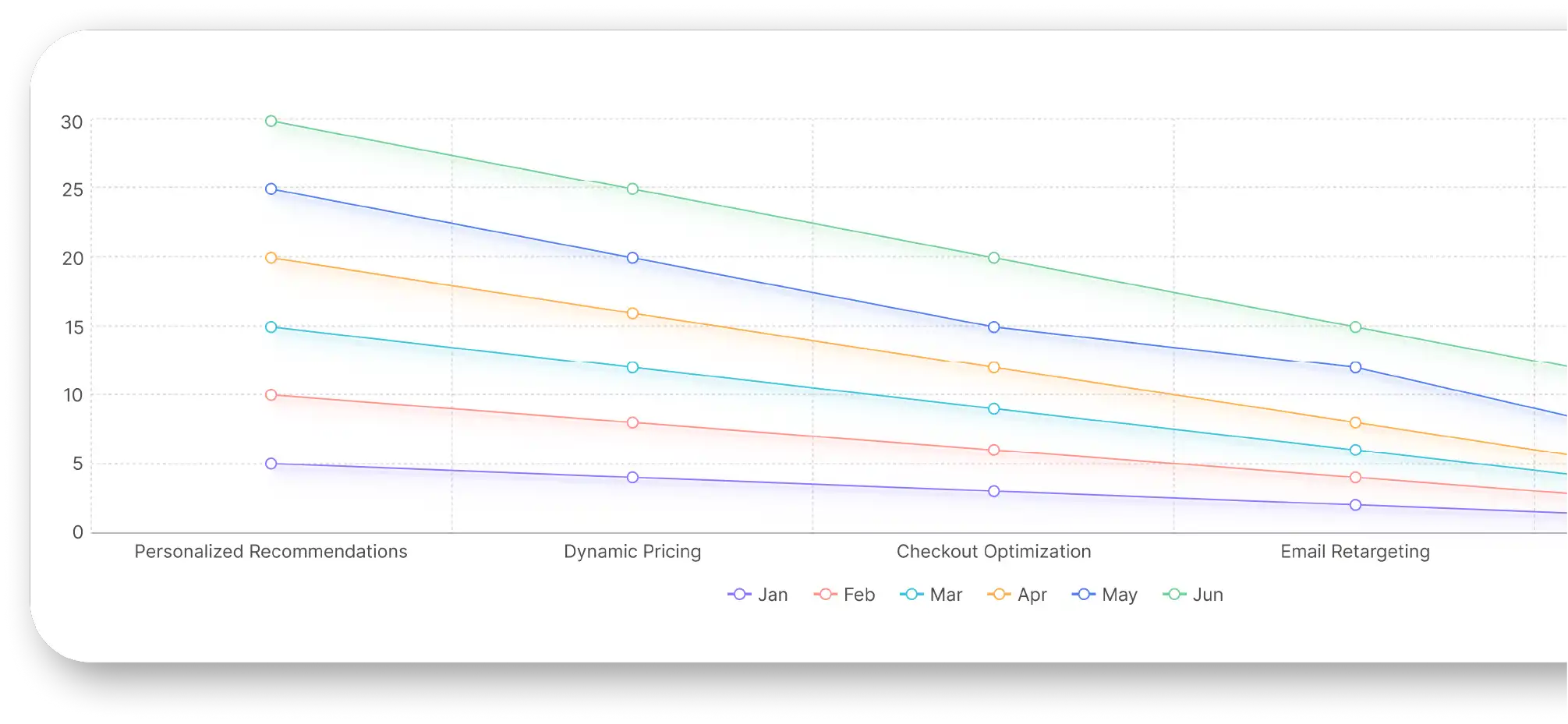Toggle the Apr legend item
The width and height of the screenshot is (1568, 724).
coord(1017,595)
